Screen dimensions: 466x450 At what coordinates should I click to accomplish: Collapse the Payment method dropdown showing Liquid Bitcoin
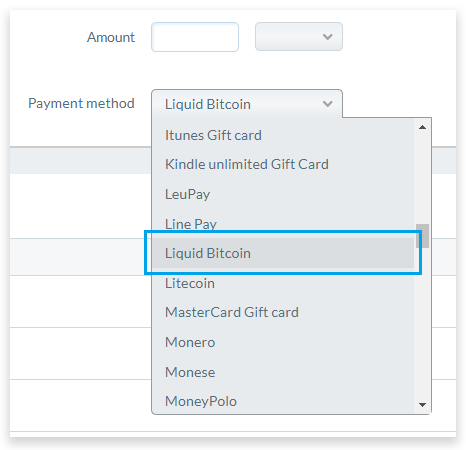[x=247, y=104]
